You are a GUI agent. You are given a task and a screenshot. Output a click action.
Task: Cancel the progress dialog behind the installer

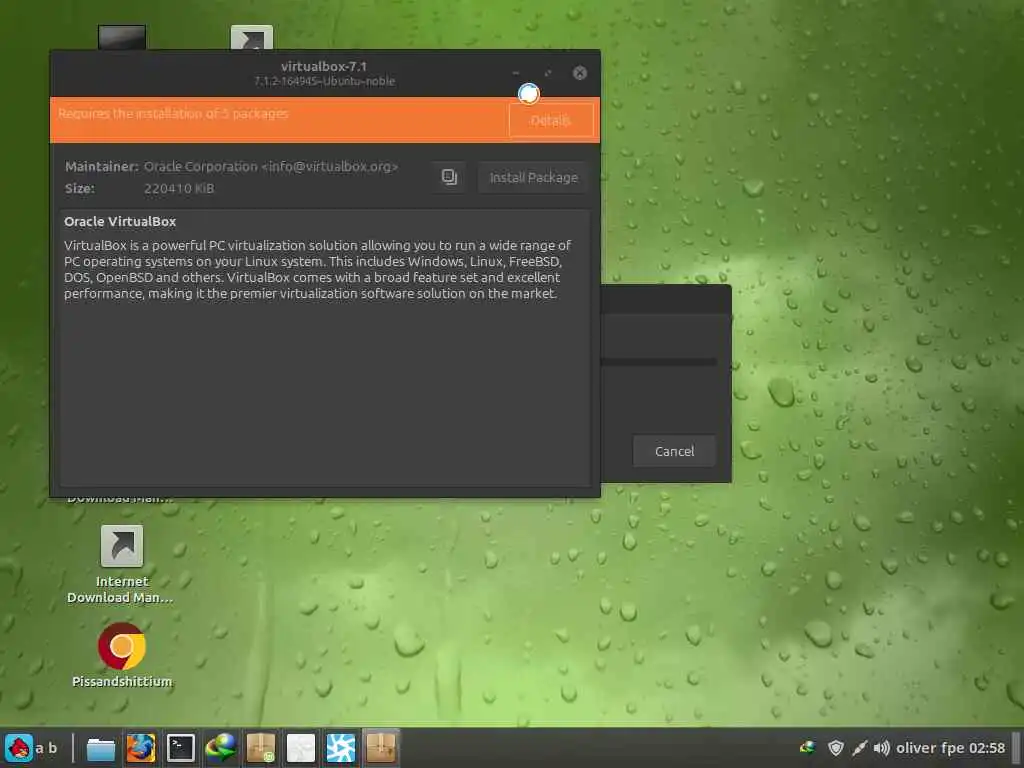[x=674, y=451]
